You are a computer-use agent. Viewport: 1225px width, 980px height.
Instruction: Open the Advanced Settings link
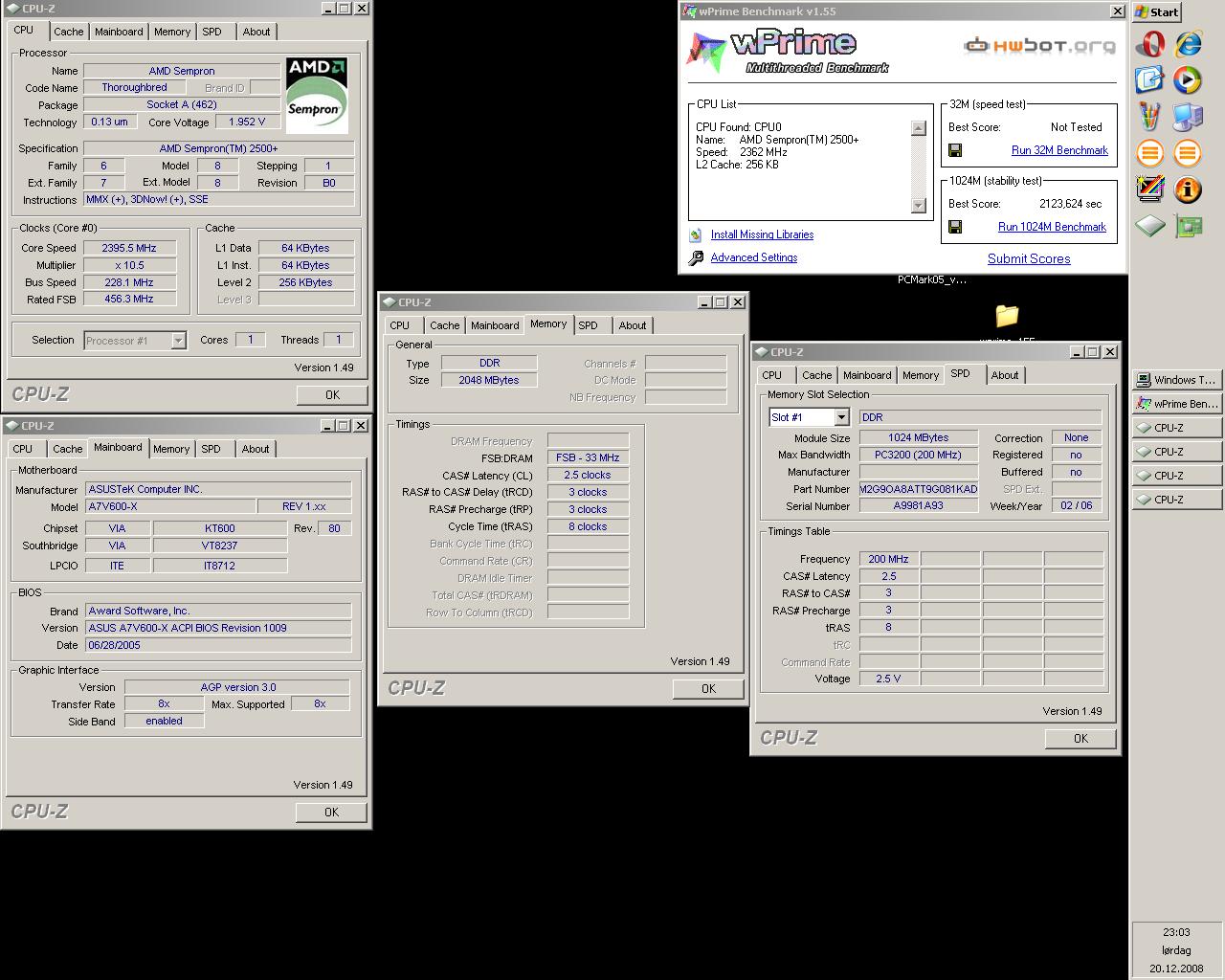coord(754,257)
